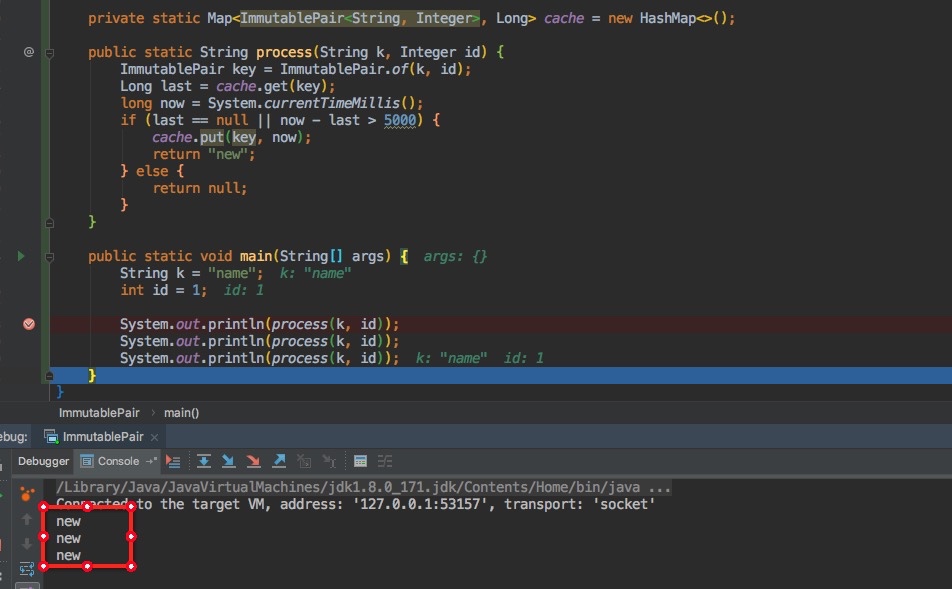This screenshot has width=952, height=589.
Task: Collapse the process method fold marker
Action: tap(49, 52)
